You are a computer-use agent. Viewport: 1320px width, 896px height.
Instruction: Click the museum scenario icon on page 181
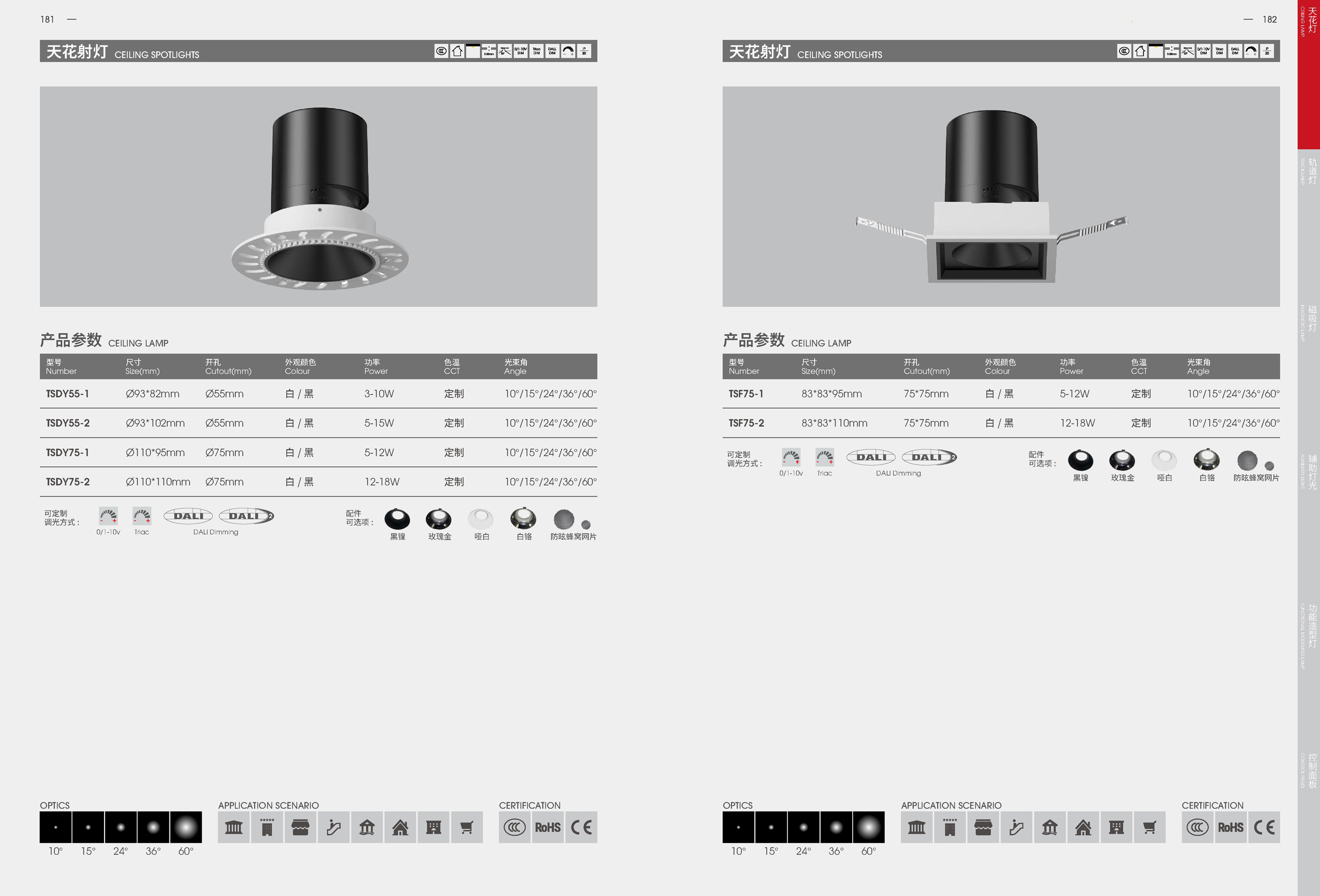pos(233,827)
